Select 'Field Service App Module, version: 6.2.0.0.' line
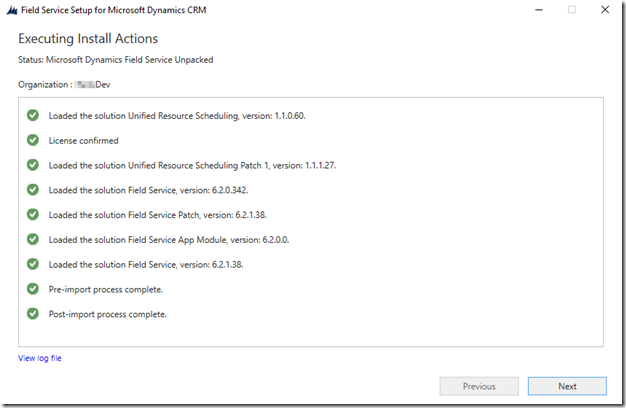This screenshot has width=626, height=408. 169,240
